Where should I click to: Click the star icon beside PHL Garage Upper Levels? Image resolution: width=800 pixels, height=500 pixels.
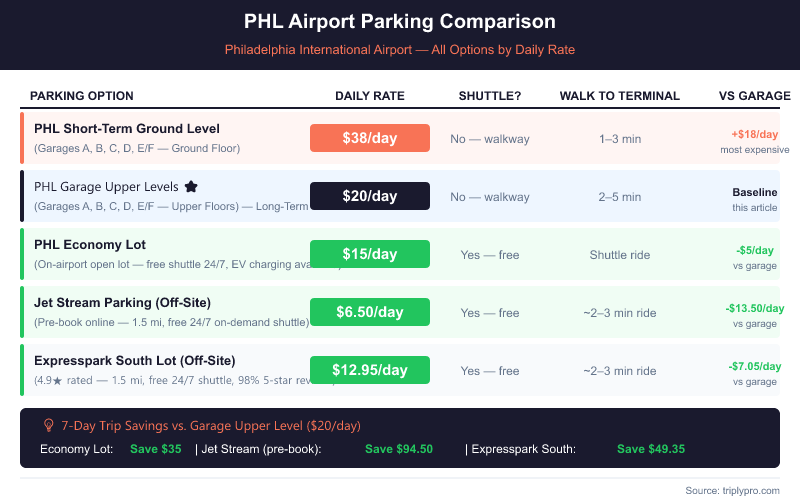(x=191, y=187)
